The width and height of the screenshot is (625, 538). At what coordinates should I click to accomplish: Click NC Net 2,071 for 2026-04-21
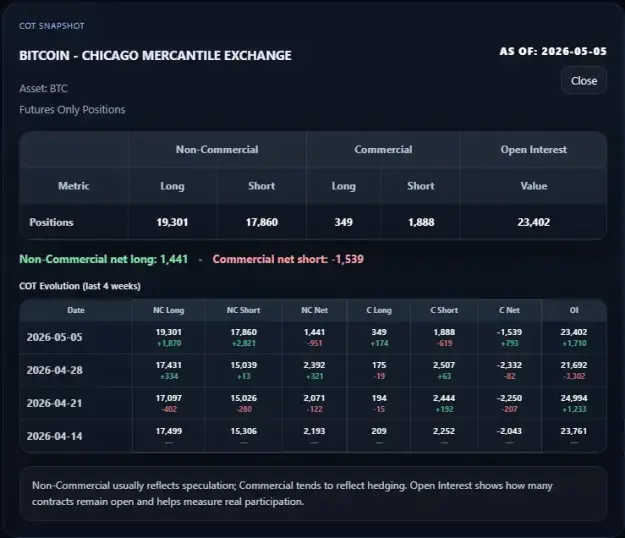pos(314,398)
